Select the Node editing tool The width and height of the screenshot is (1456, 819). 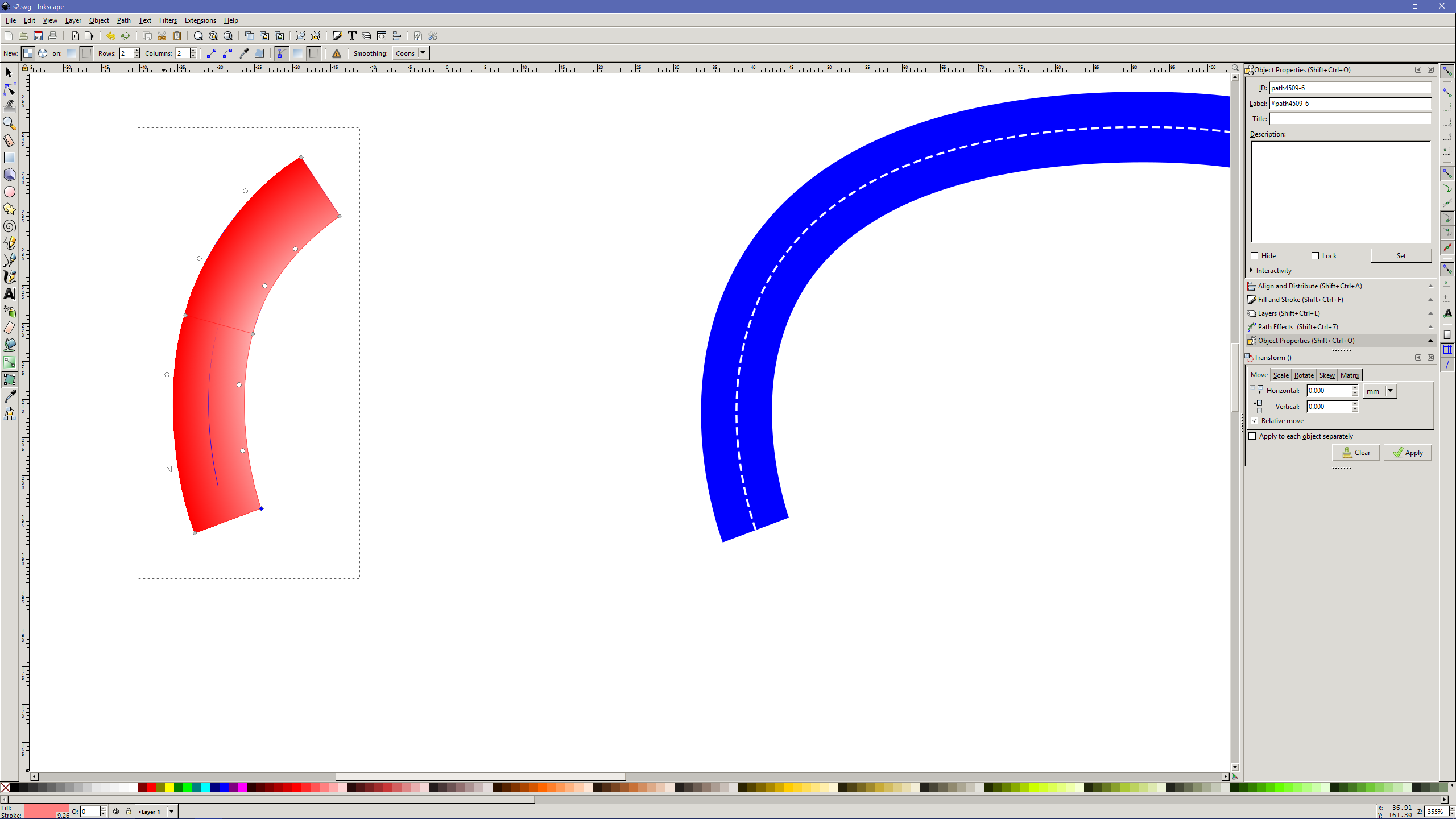point(9,89)
